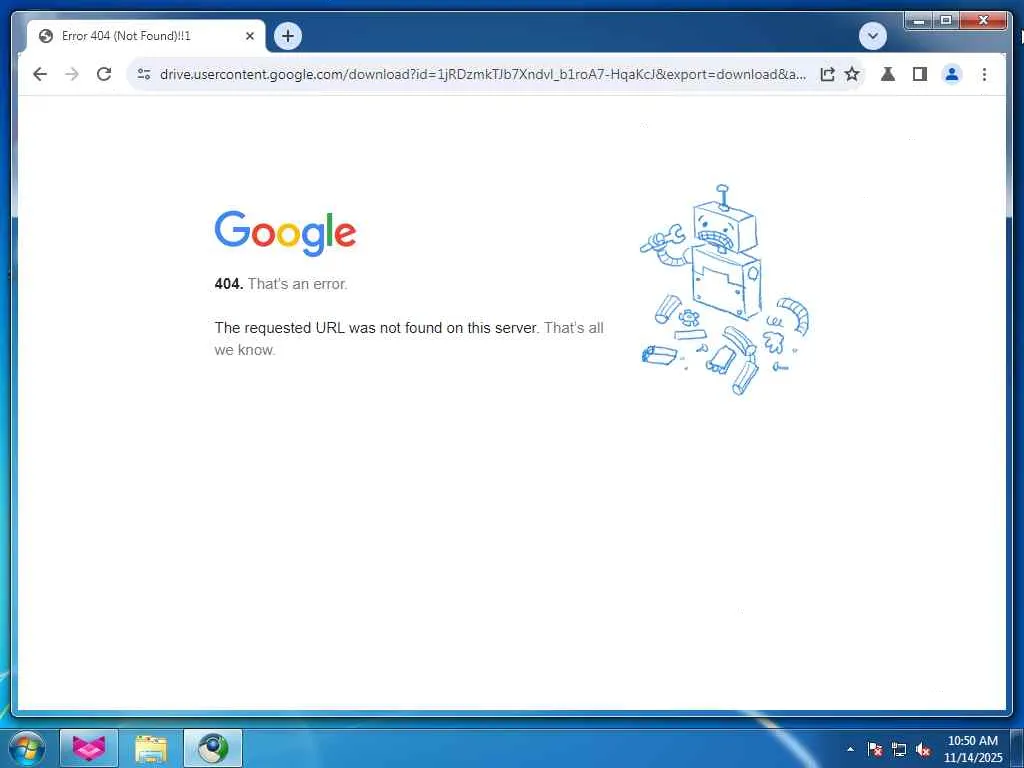
Task: Open the profile avatar menu
Action: point(952,74)
